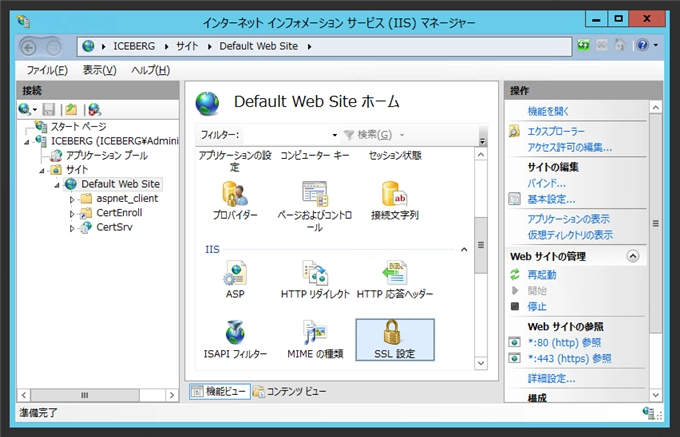Click the stop loading toolbar icon
680x437 pixels.
[602, 45]
